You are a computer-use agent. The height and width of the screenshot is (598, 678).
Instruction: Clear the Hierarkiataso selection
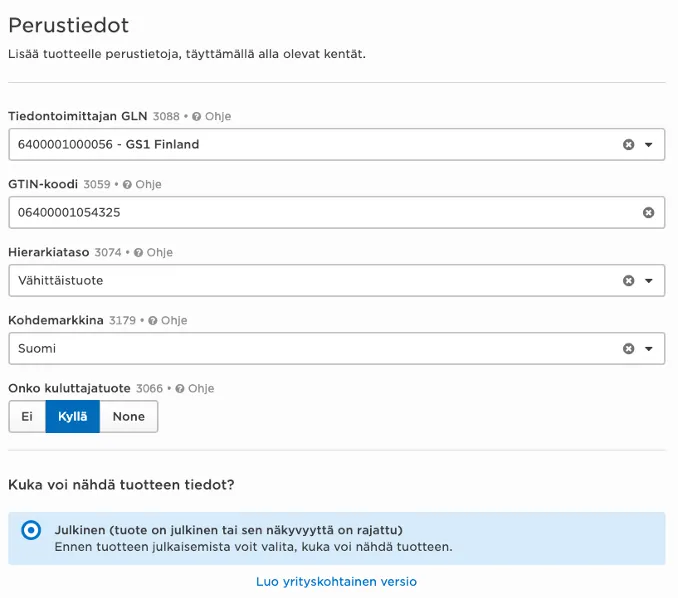click(x=629, y=281)
